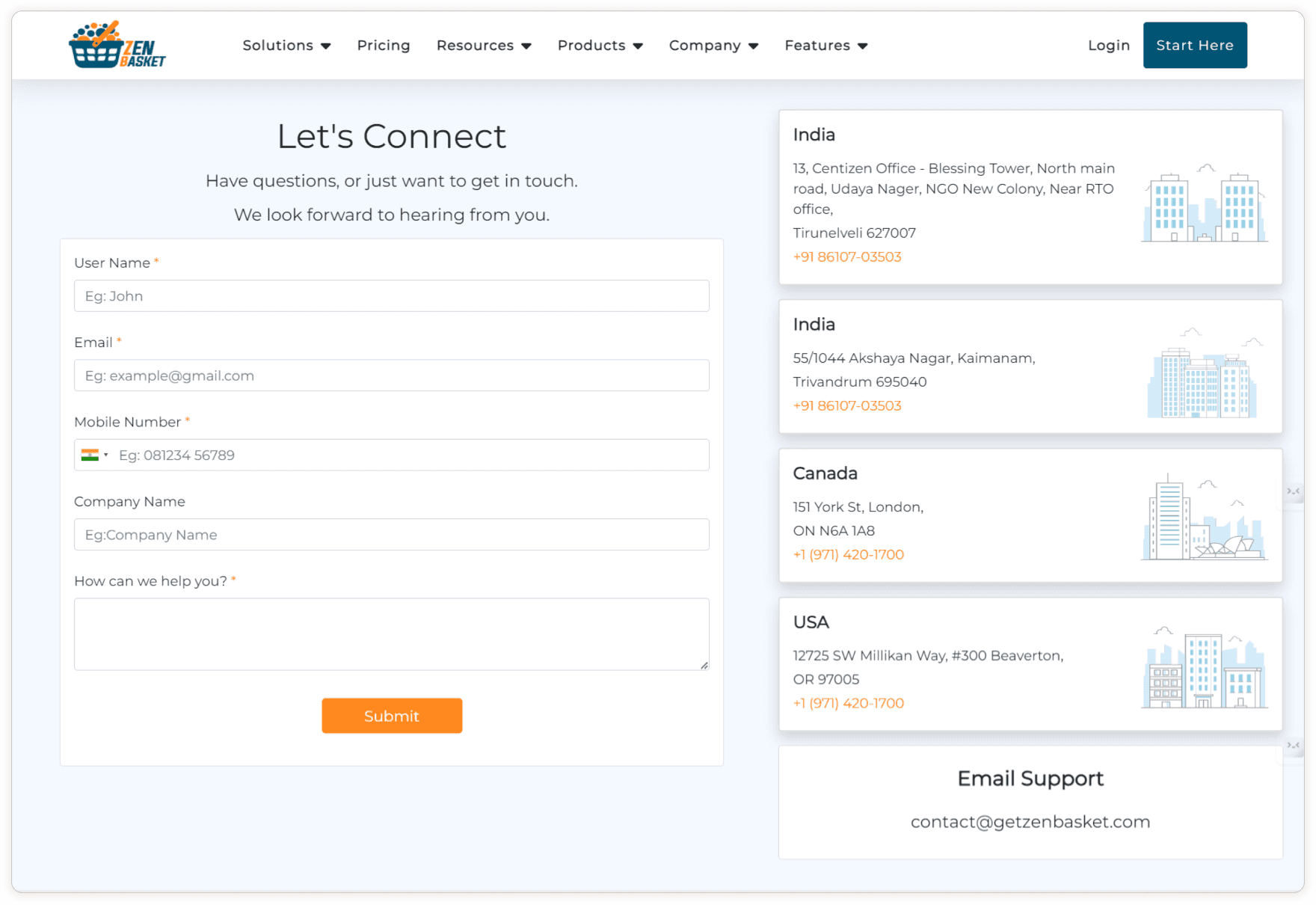The width and height of the screenshot is (1316, 905).
Task: Open the India flag country code selector
Action: (95, 455)
